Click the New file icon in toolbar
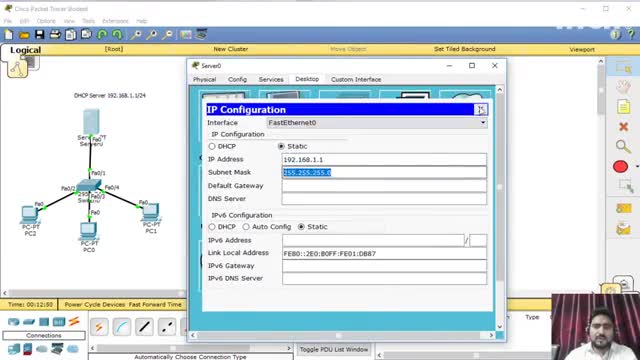This screenshot has height=360, width=640. tap(9, 35)
